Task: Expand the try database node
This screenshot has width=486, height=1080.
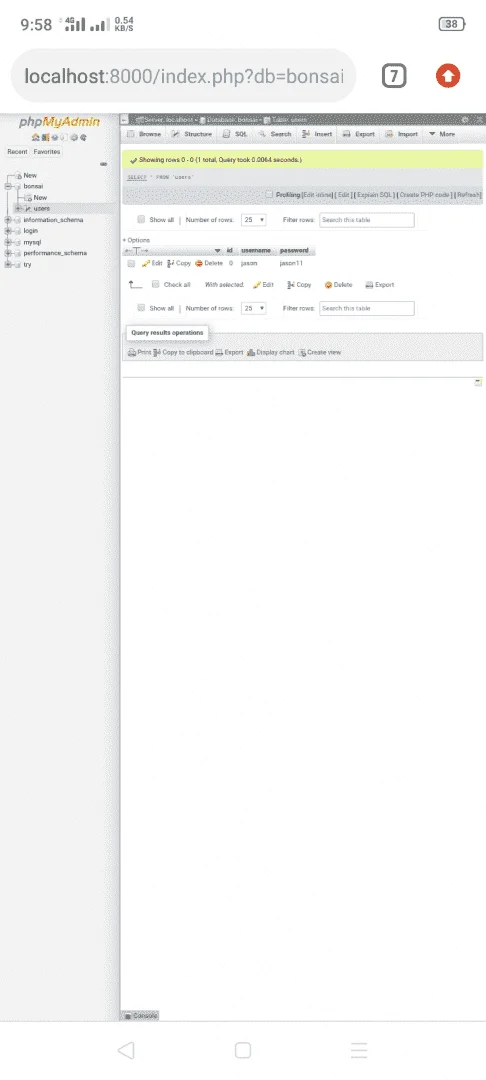Action: click(x=8, y=264)
